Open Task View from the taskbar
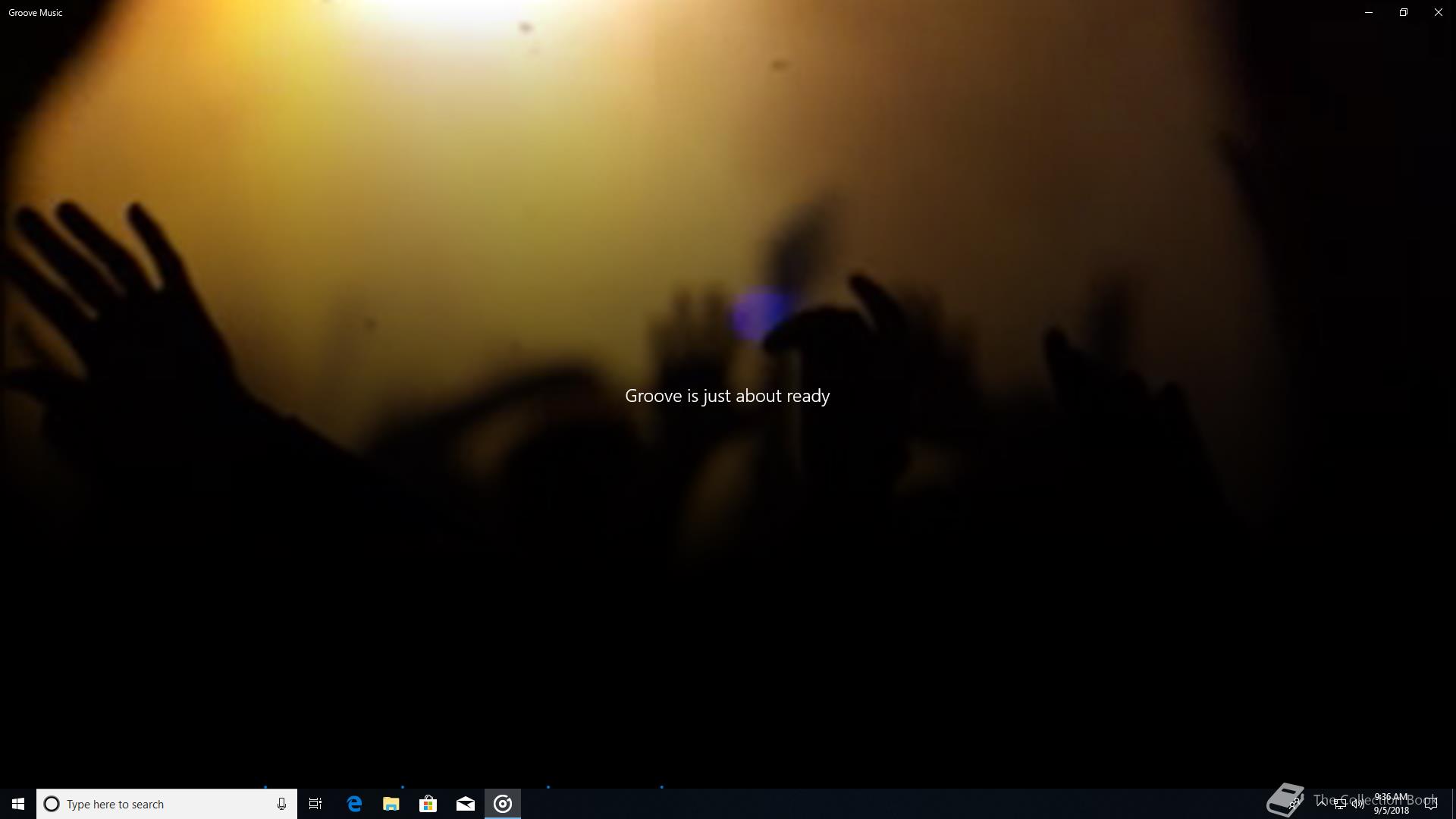The image size is (1456, 819). (x=315, y=804)
